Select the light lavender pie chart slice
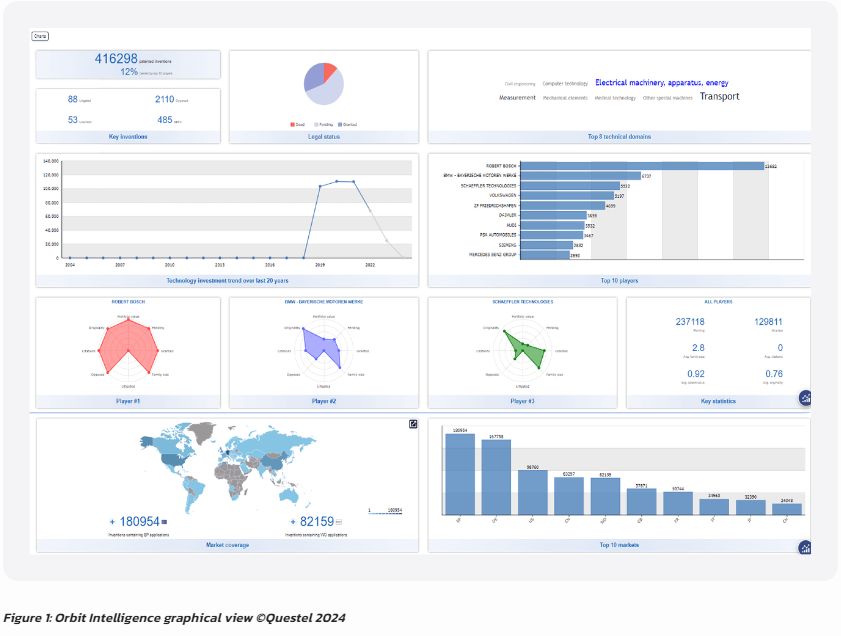 tap(330, 90)
